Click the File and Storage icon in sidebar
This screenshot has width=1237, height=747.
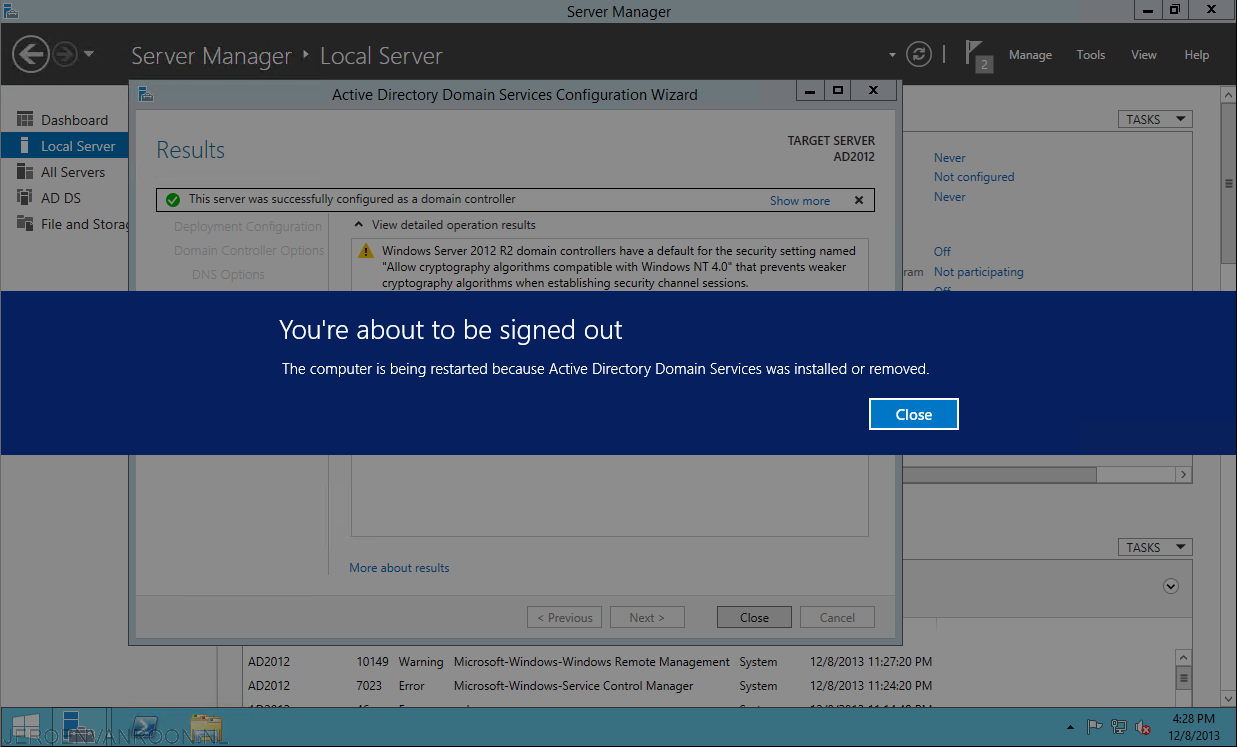tap(25, 224)
